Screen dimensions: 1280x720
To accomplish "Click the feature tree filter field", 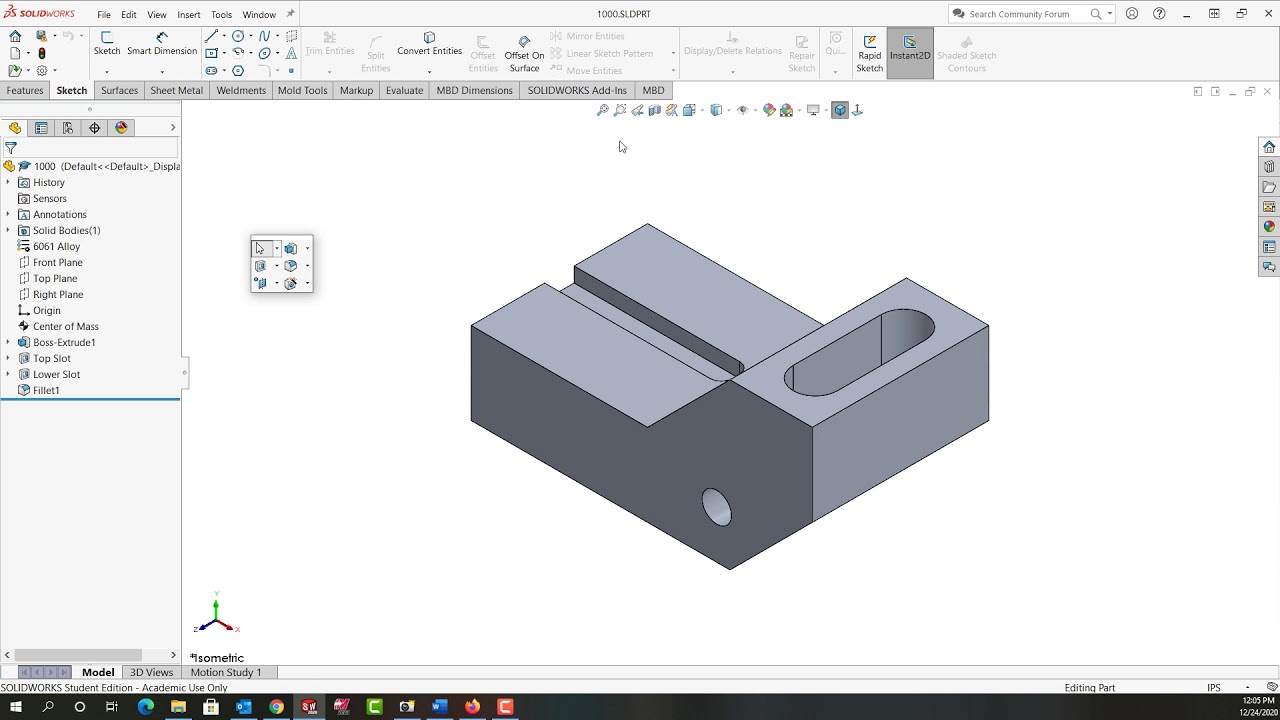I will [90, 147].
